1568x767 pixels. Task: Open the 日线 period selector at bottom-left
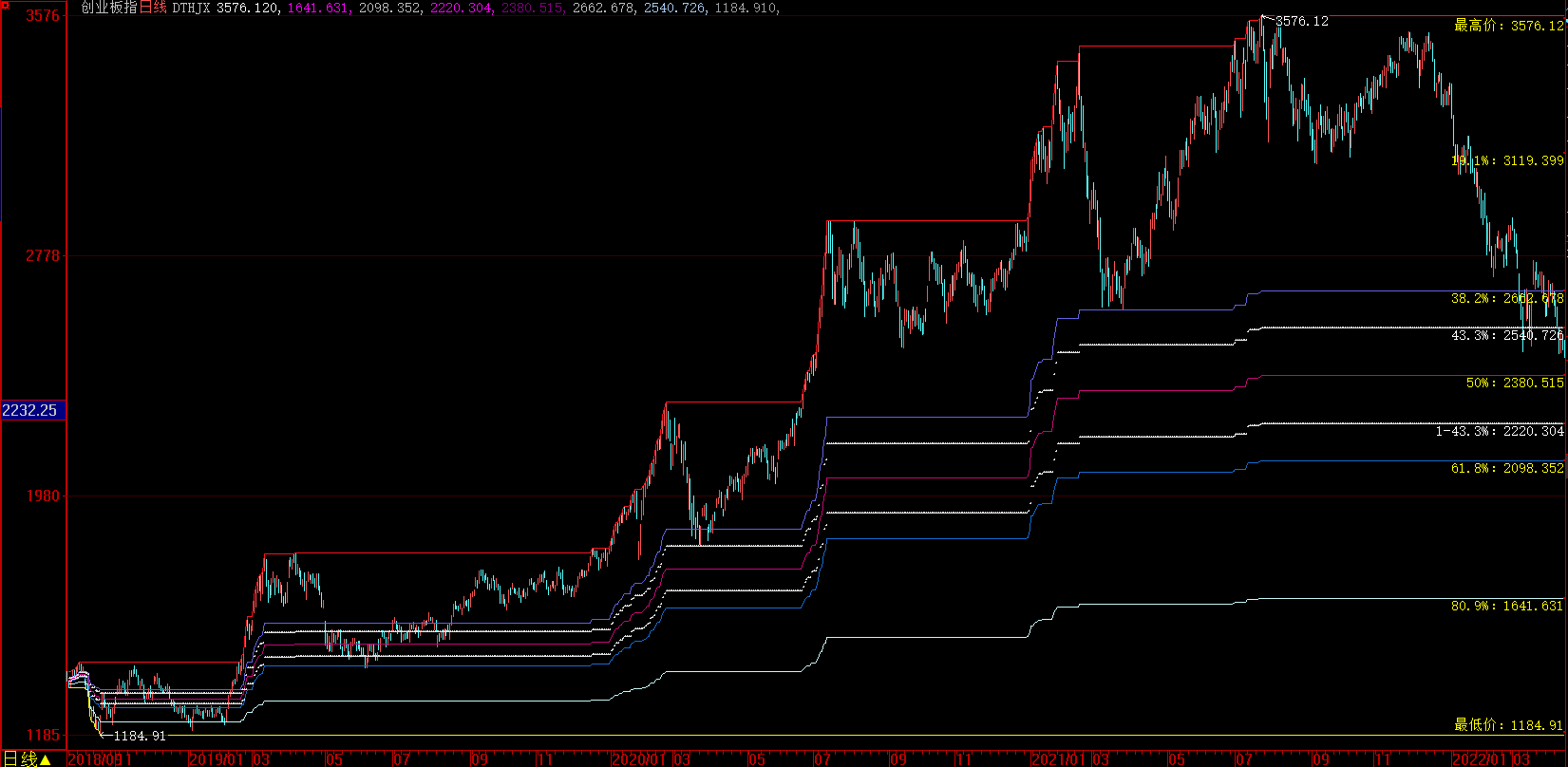click(27, 758)
